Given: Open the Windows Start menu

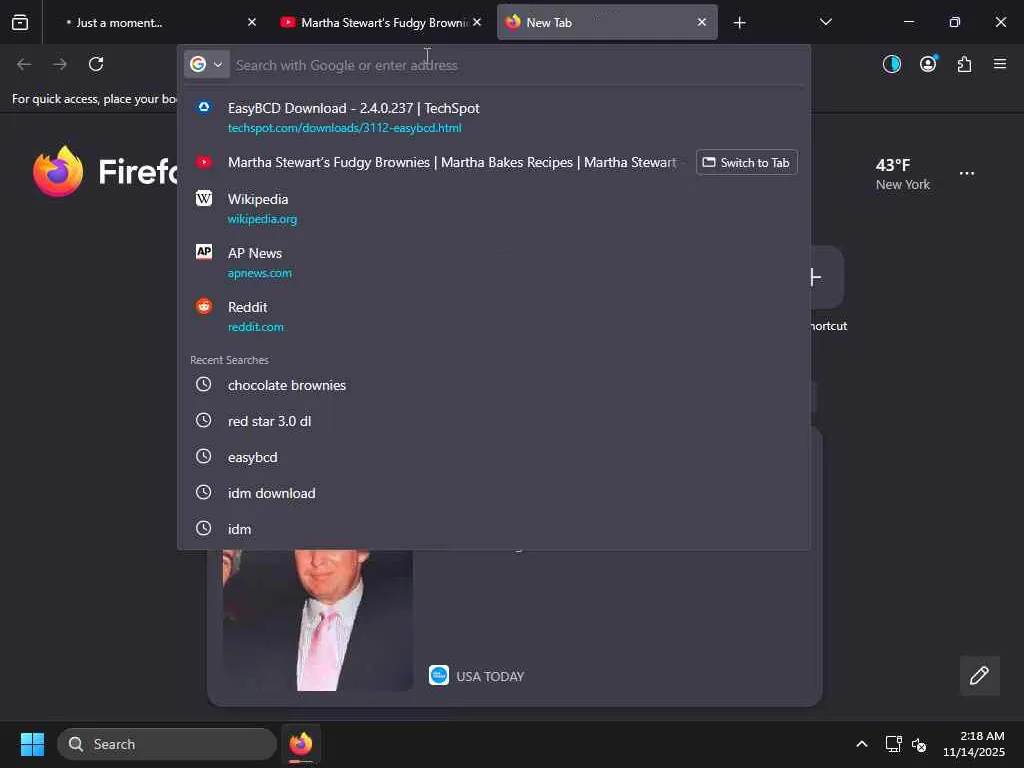Looking at the screenshot, I should click(32, 744).
